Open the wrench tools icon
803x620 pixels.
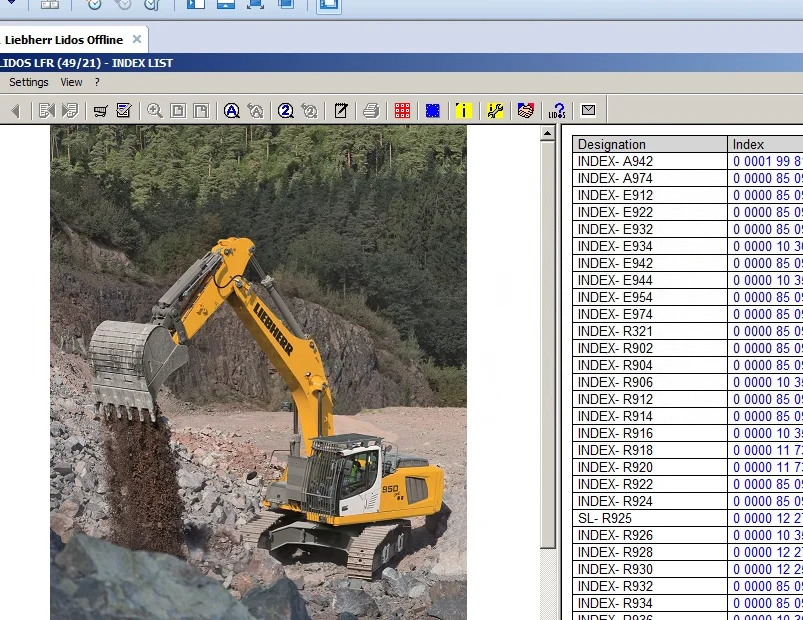(x=495, y=111)
